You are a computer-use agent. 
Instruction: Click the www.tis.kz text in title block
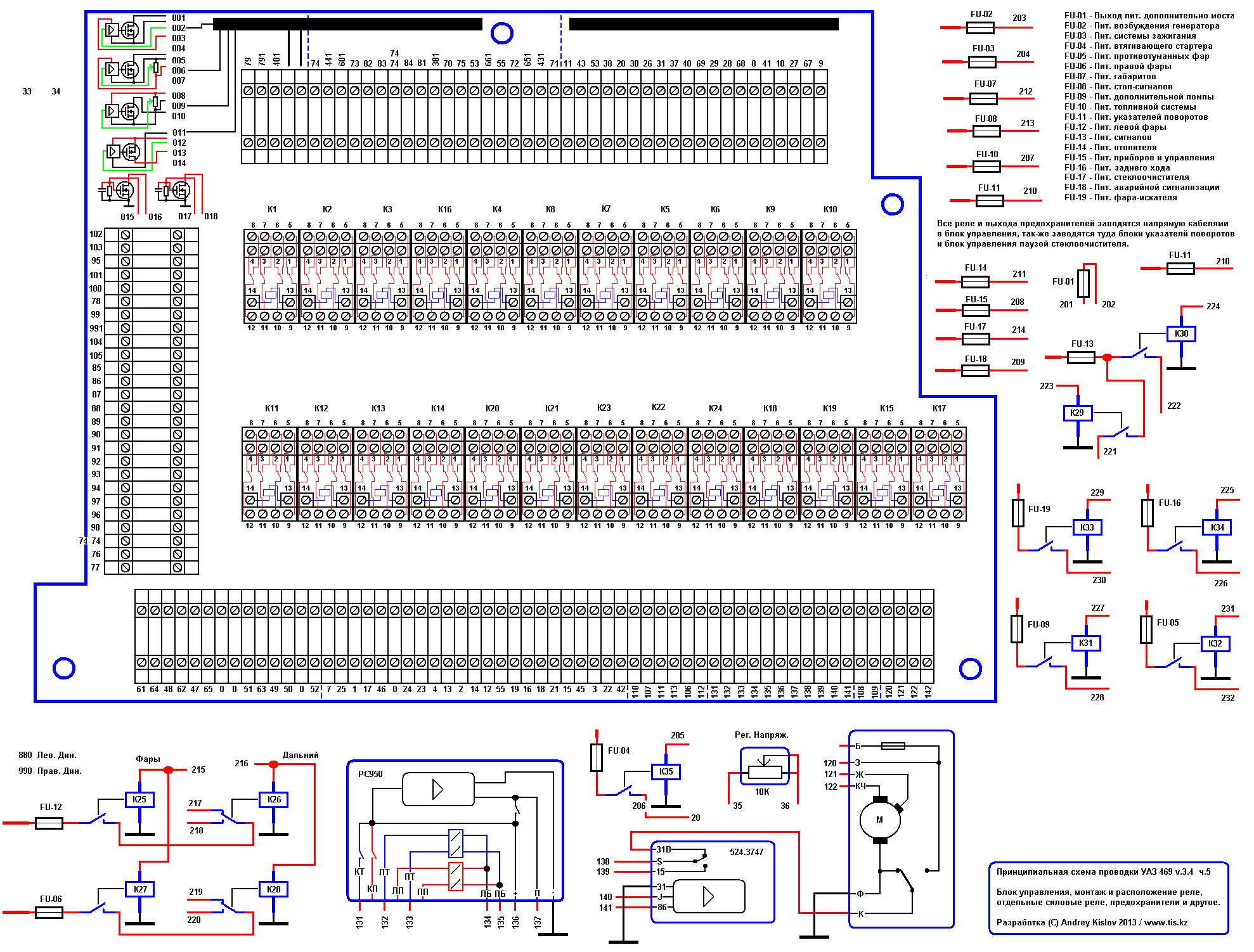[x=1166, y=922]
